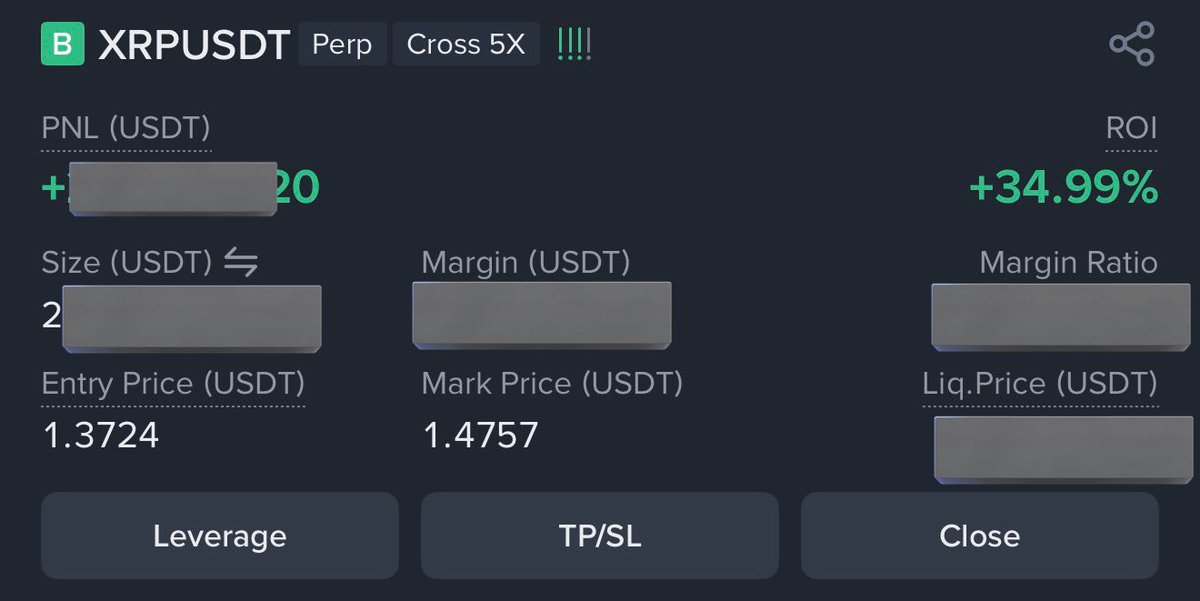Image resolution: width=1200 pixels, height=601 pixels.
Task: Click the Margin Ratio label
Action: coord(1068,263)
